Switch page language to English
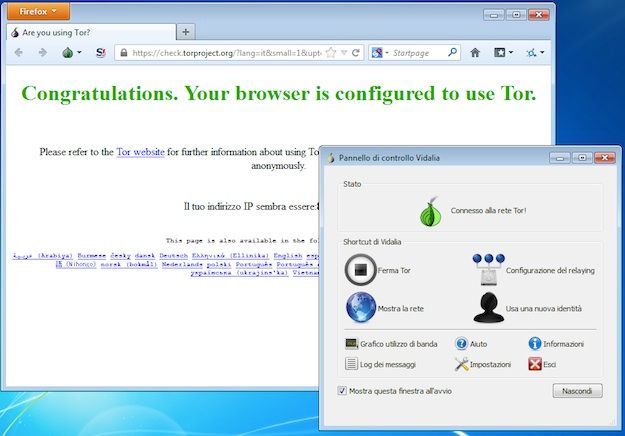 (288, 255)
